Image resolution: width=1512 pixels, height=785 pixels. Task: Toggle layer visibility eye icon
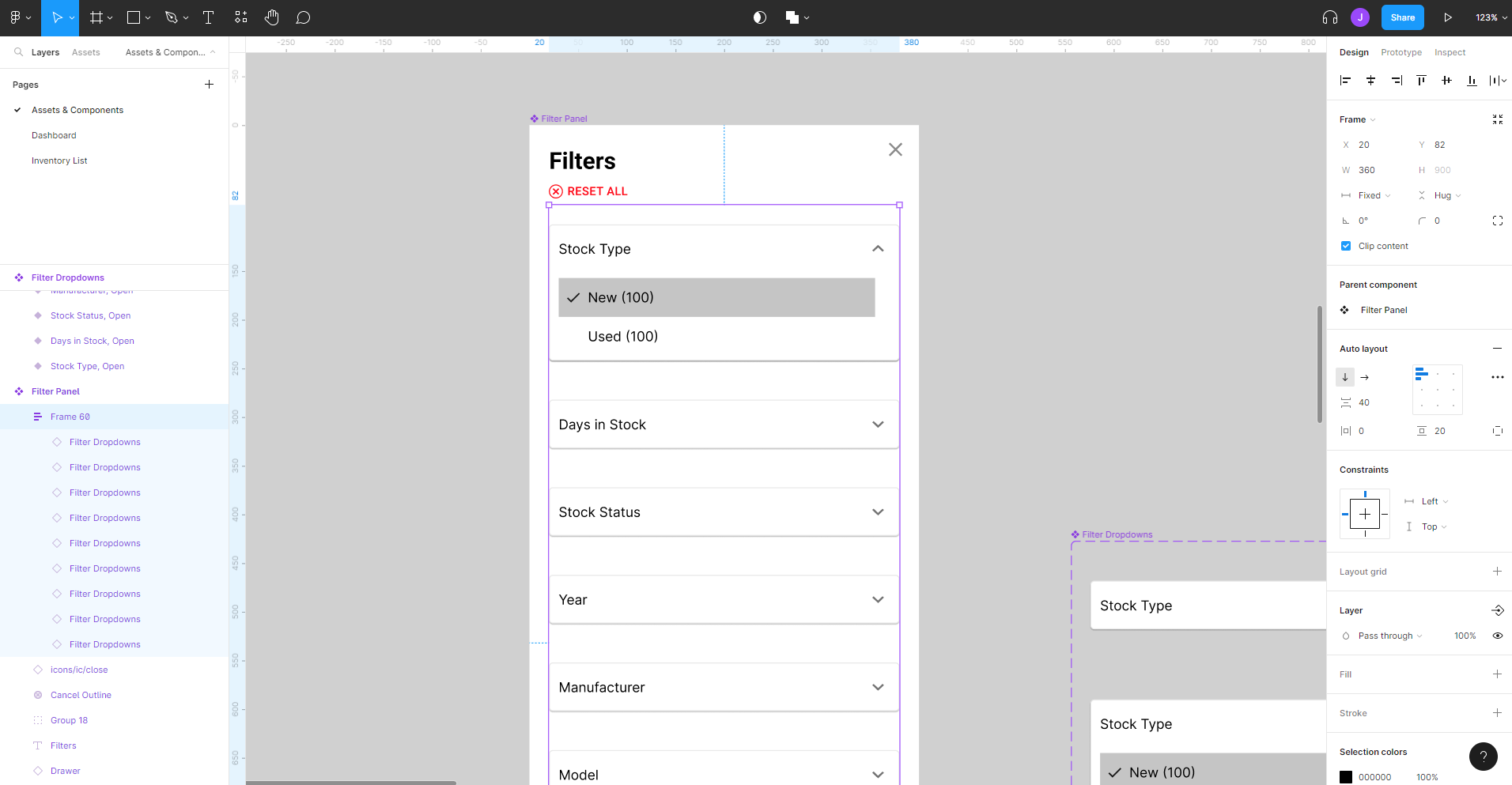1497,636
